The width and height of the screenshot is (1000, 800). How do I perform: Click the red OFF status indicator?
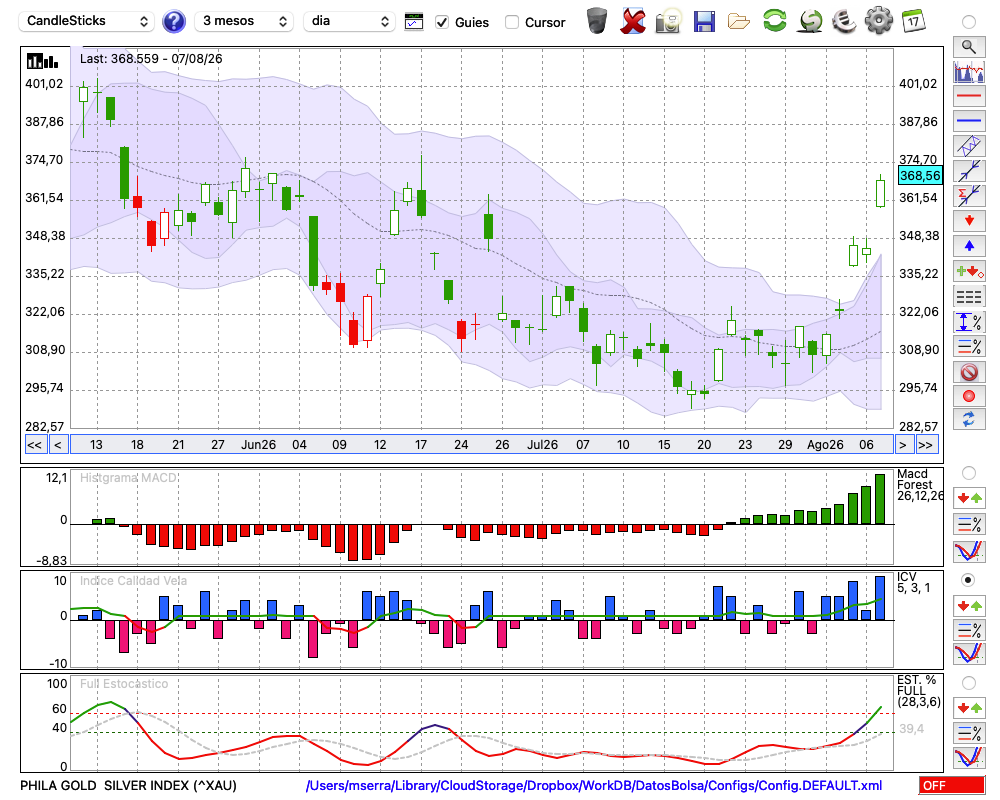(952, 785)
